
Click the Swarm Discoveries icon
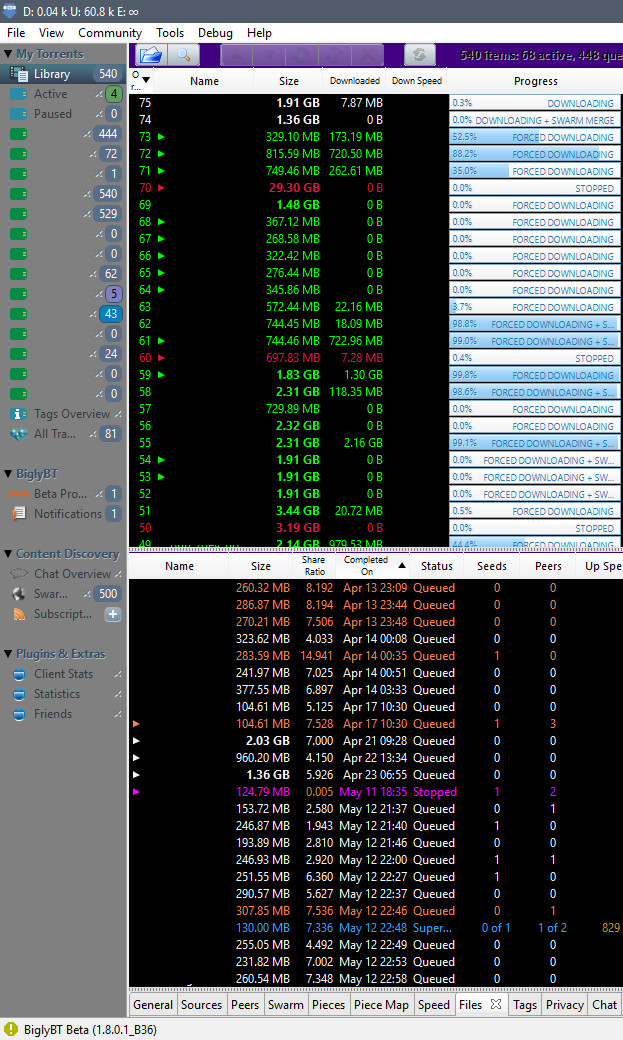[19, 594]
